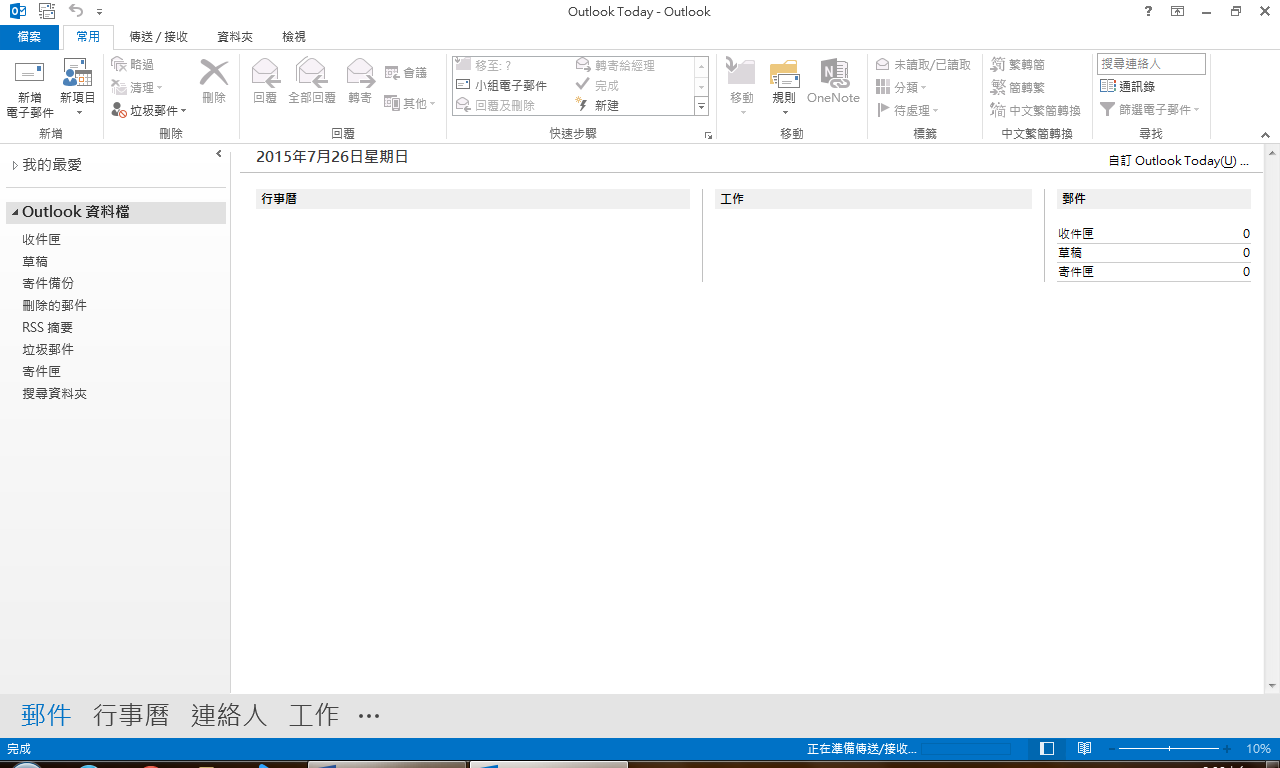1280x768 pixels.
Task: Switch to the Home (常用) tab
Action: [88, 37]
